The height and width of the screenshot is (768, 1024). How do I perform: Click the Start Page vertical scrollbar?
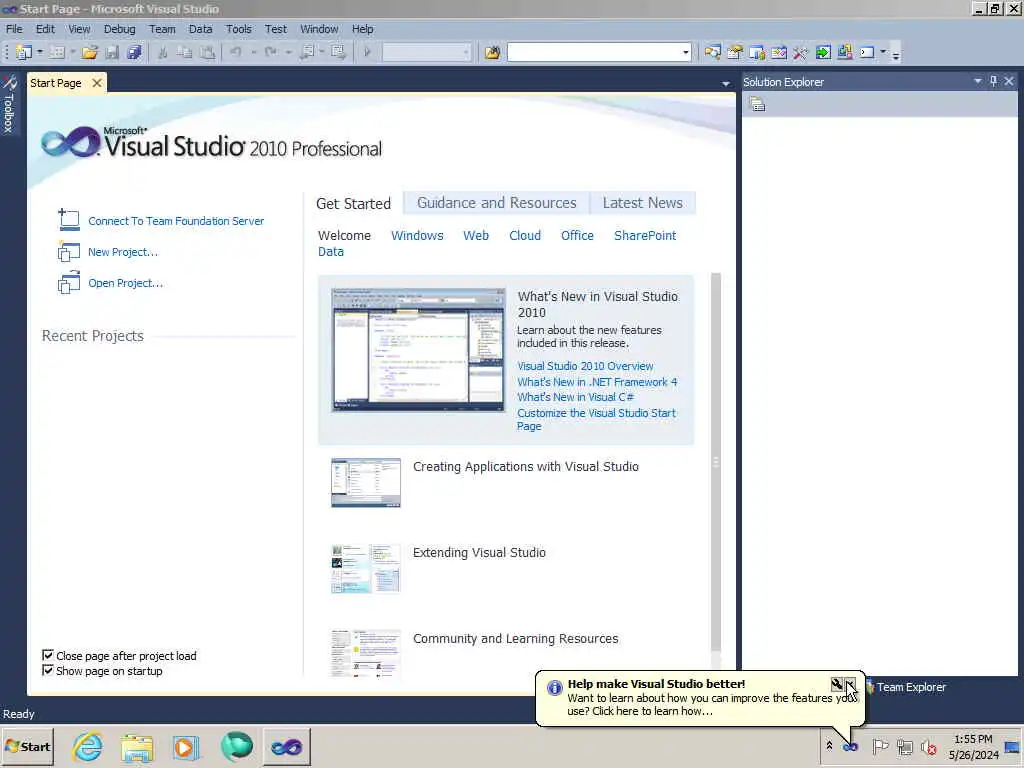[716, 462]
